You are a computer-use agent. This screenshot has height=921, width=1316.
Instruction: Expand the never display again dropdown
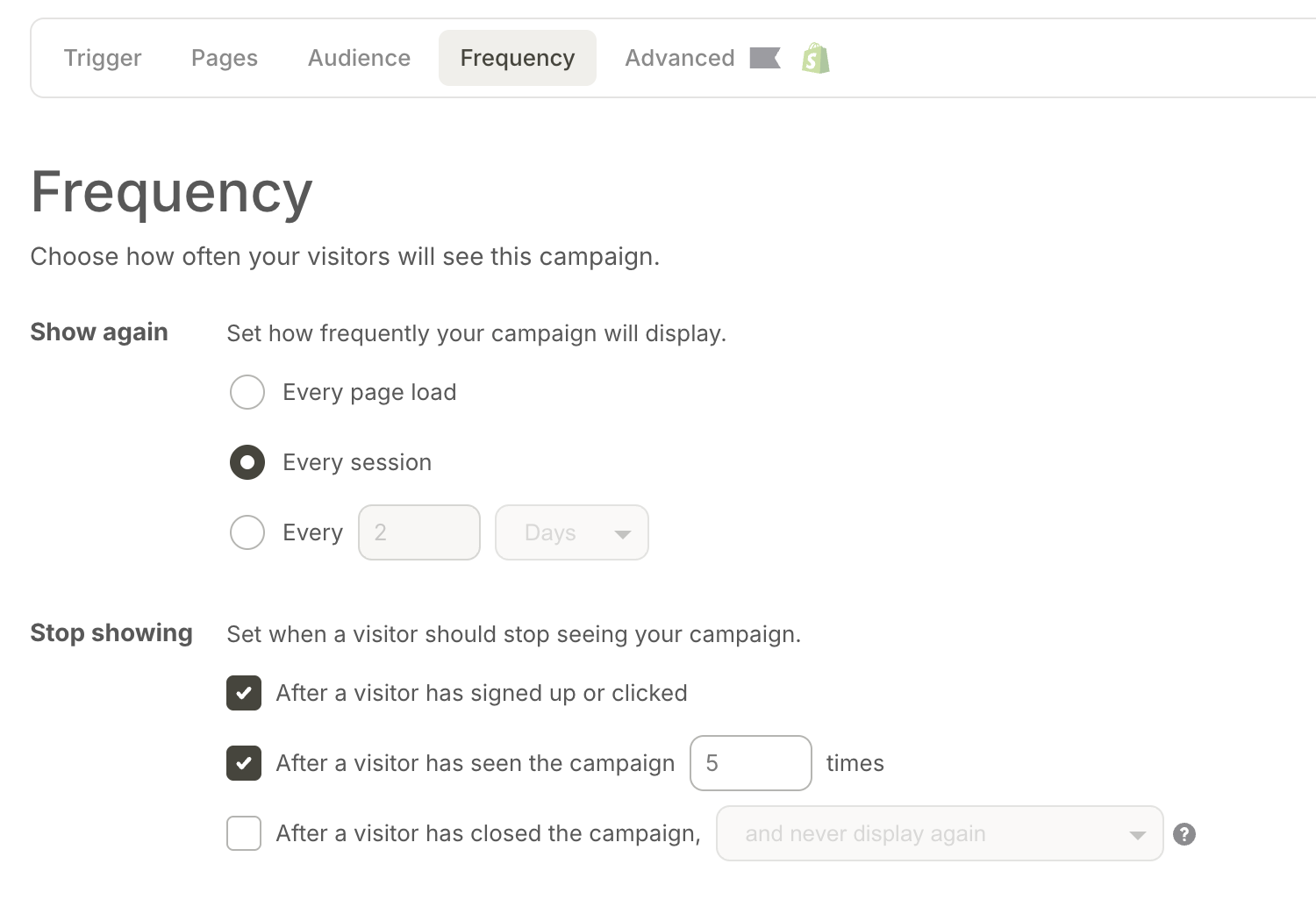point(939,833)
